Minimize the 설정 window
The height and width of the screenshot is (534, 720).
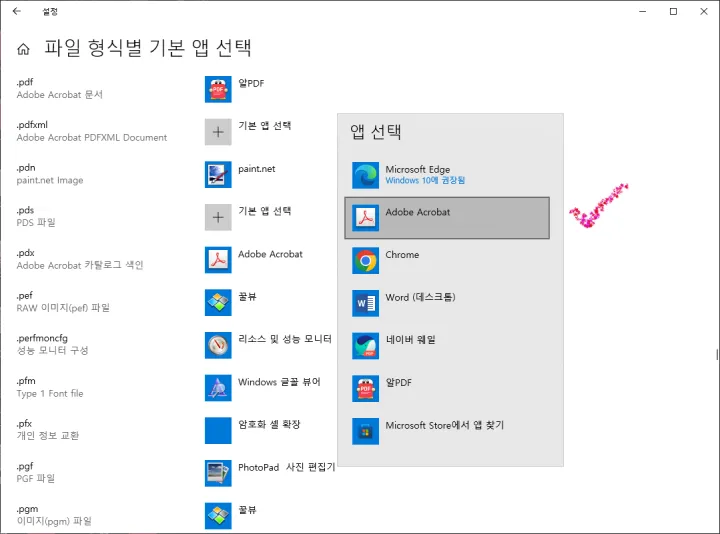[643, 11]
